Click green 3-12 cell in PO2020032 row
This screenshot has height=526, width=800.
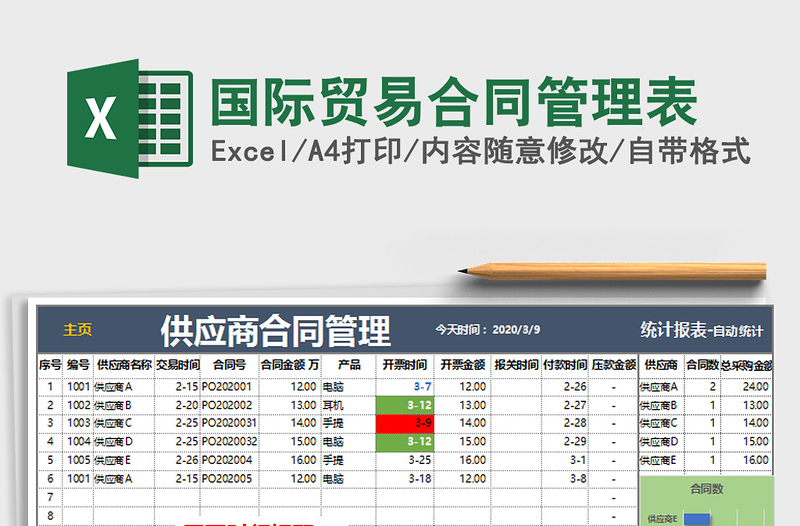point(405,442)
